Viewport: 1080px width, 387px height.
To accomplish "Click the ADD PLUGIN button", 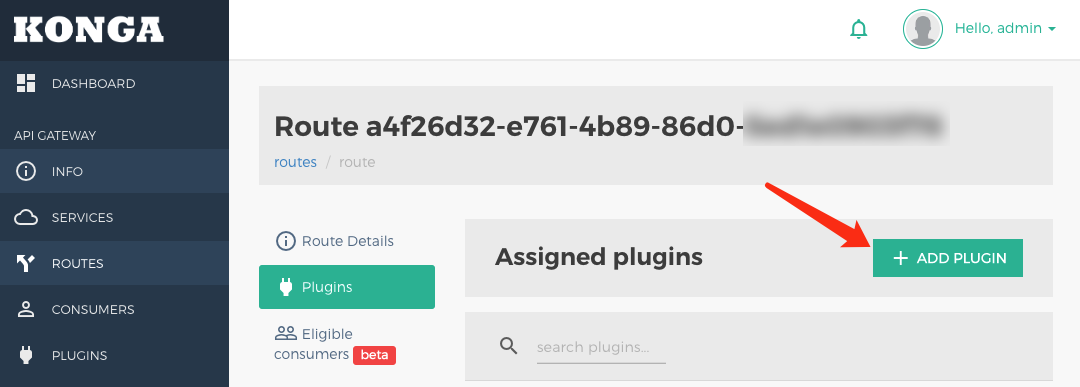I will click(948, 258).
